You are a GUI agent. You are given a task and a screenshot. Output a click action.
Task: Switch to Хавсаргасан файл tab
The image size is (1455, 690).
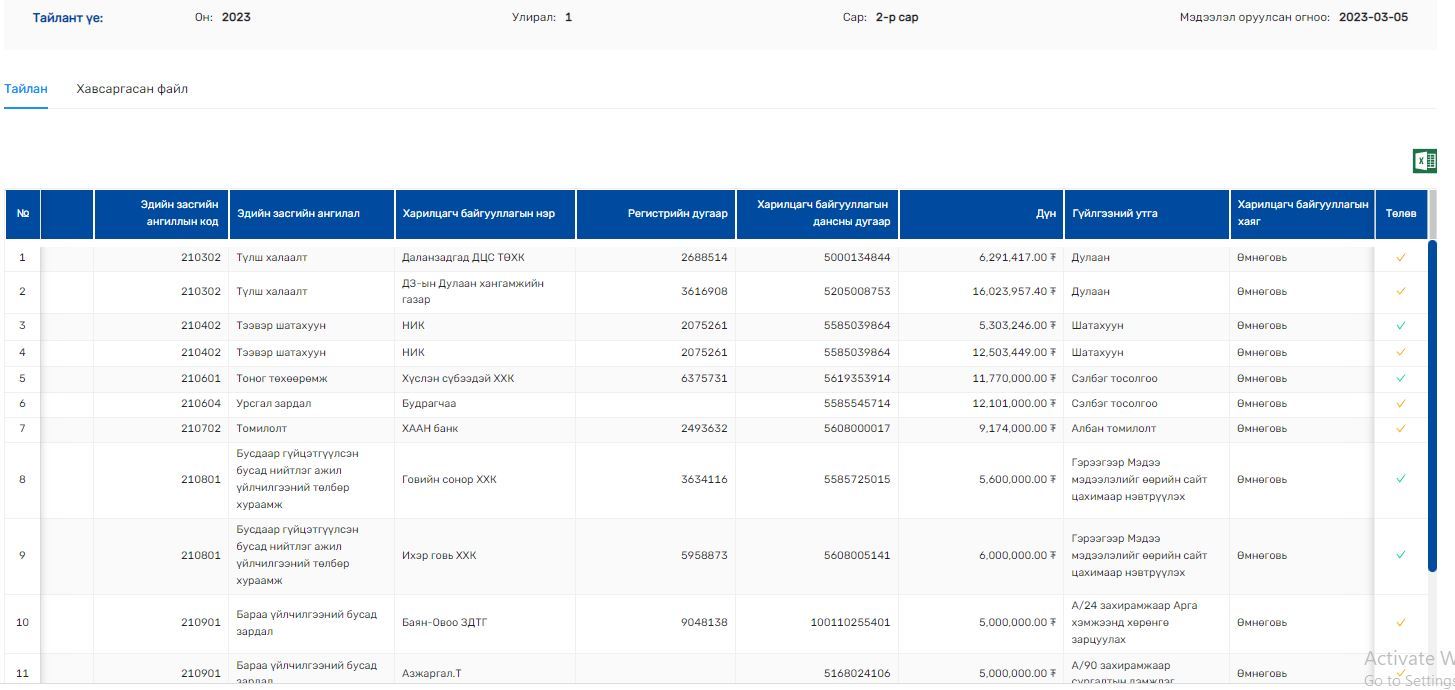(132, 89)
